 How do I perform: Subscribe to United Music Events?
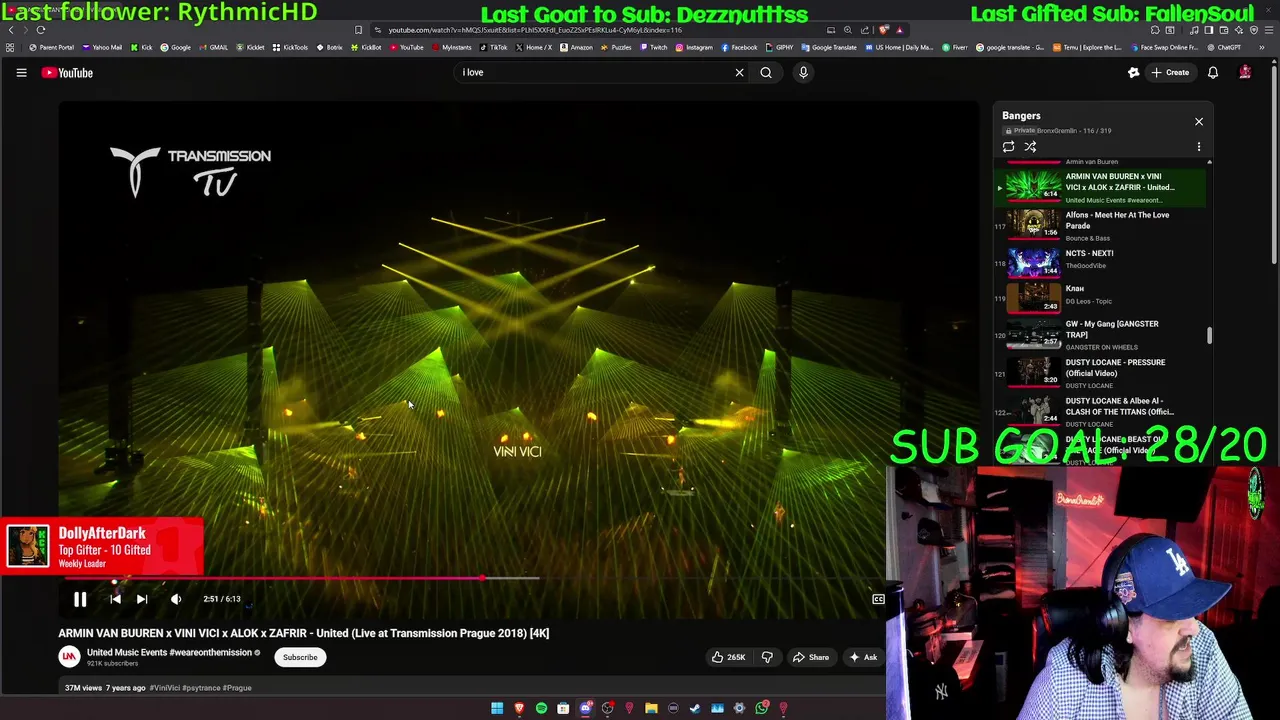[x=300, y=657]
